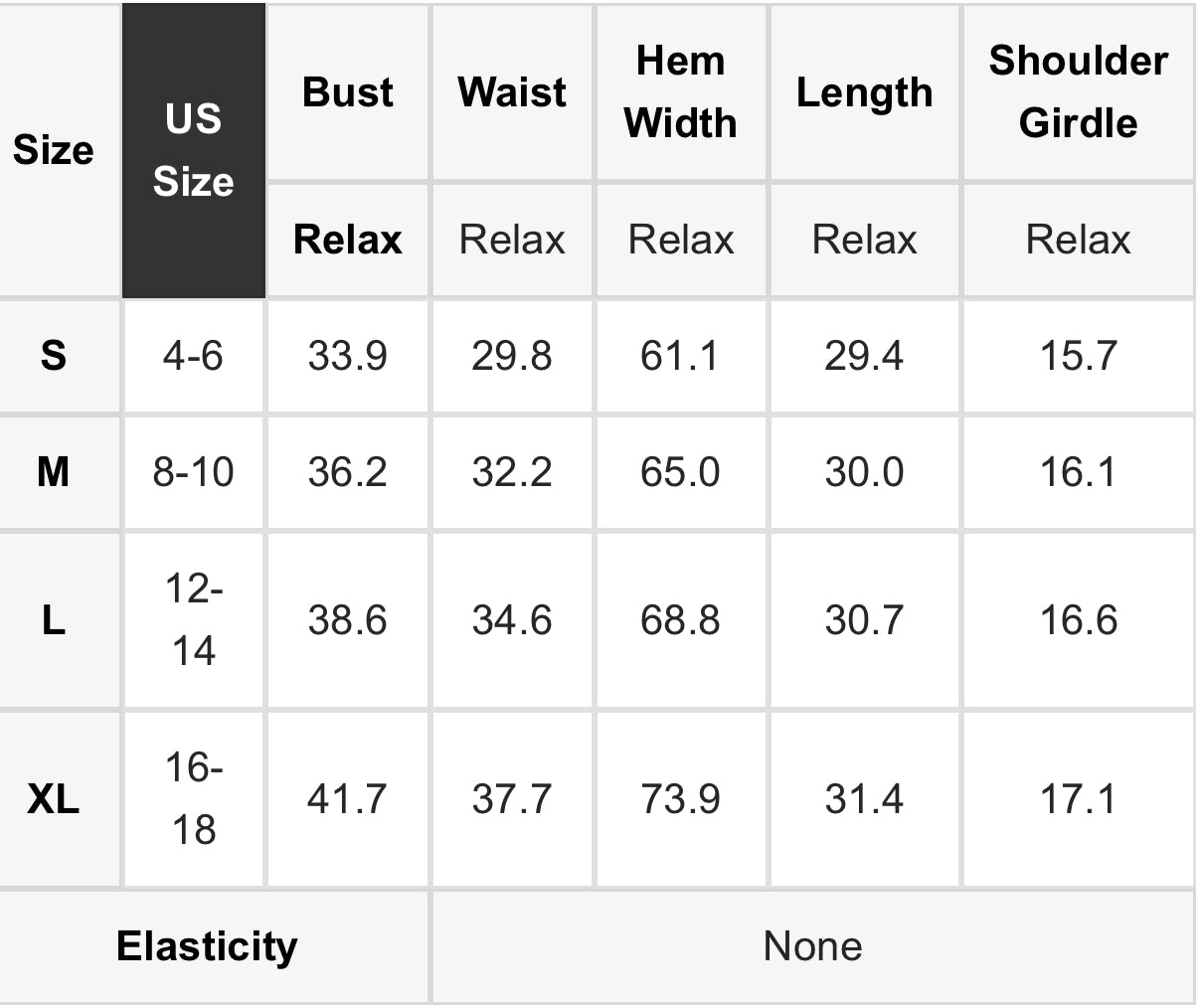The width and height of the screenshot is (1202, 1008).
Task: Select the XL size row label
Action: coord(53,799)
